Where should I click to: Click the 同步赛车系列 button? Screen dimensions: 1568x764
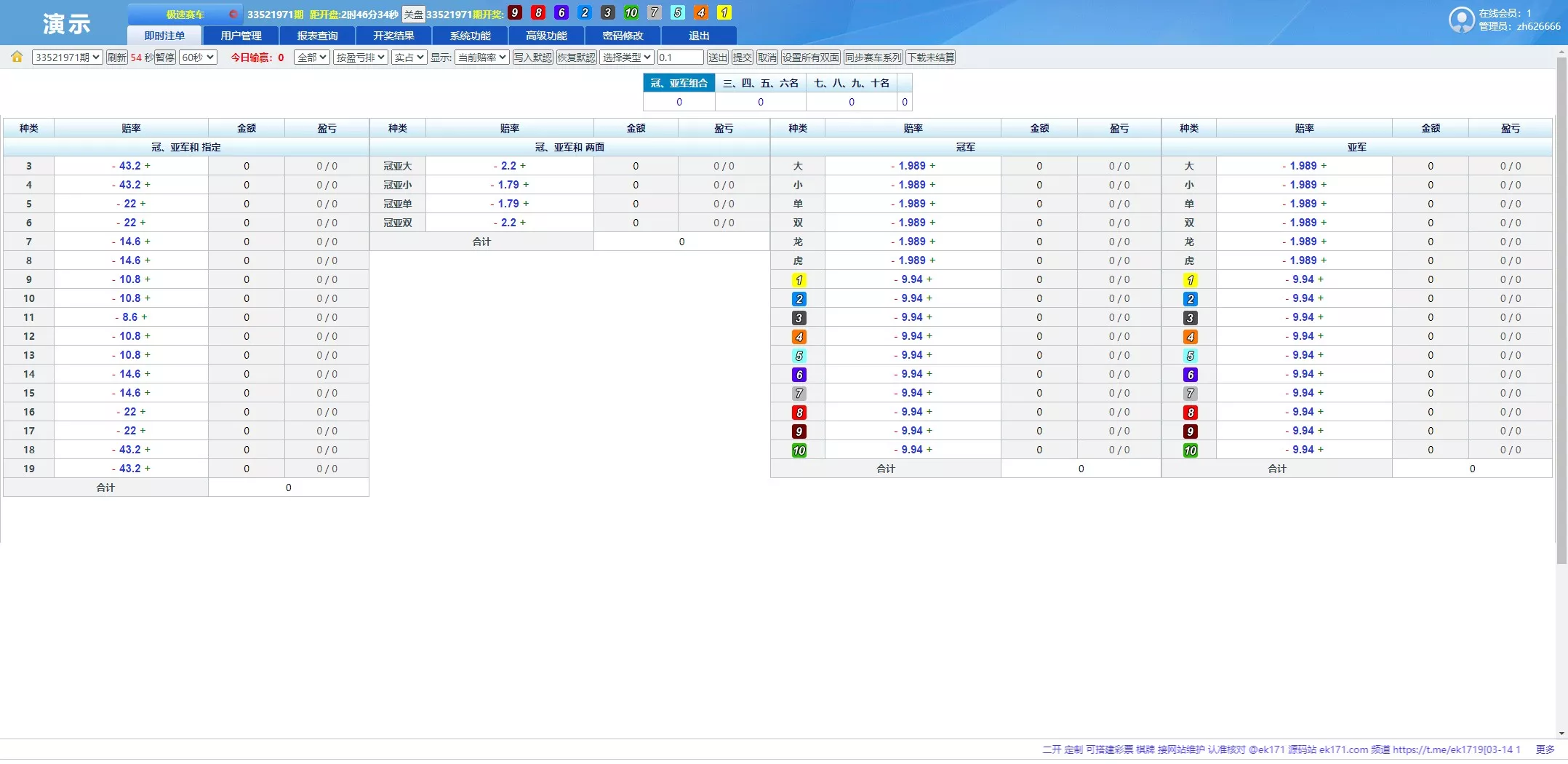pyautogui.click(x=873, y=57)
